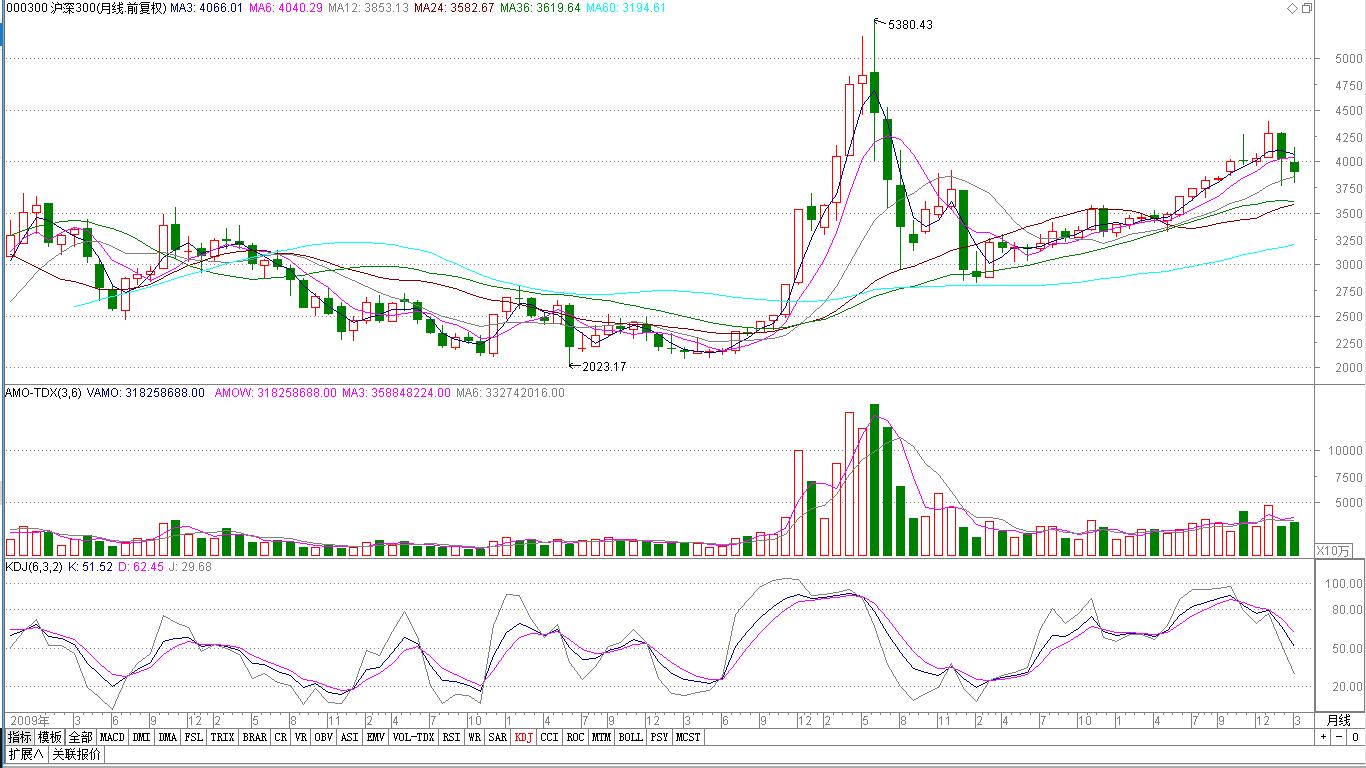The image size is (1366, 768).
Task: Zoom out with the minus button
Action: (x=1339, y=737)
